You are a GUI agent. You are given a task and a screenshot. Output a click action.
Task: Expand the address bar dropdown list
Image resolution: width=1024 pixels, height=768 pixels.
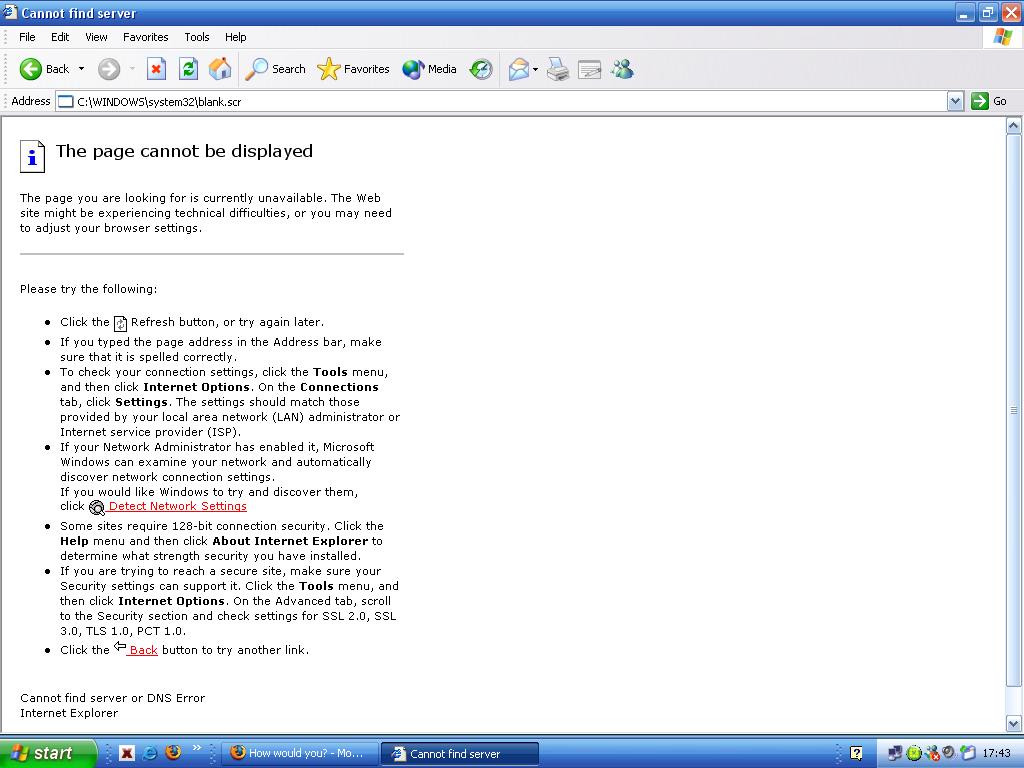pos(955,101)
